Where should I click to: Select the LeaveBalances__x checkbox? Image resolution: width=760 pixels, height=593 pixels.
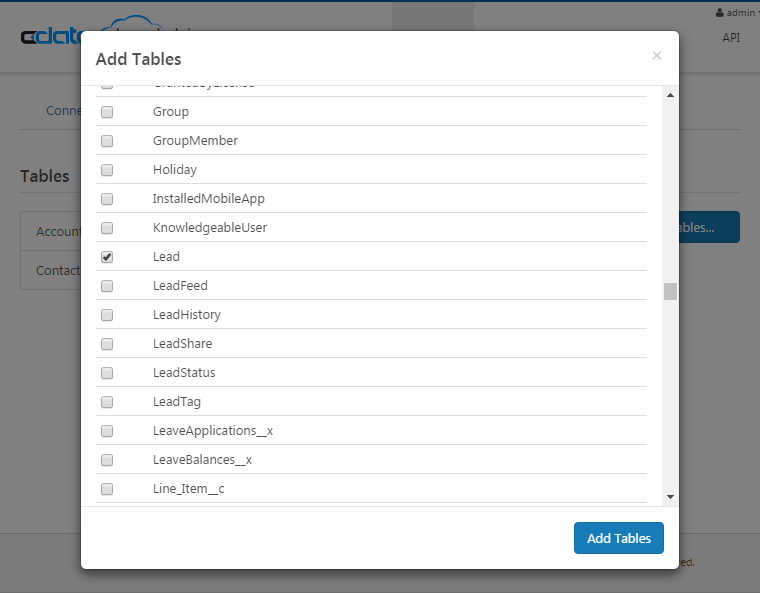coord(107,460)
